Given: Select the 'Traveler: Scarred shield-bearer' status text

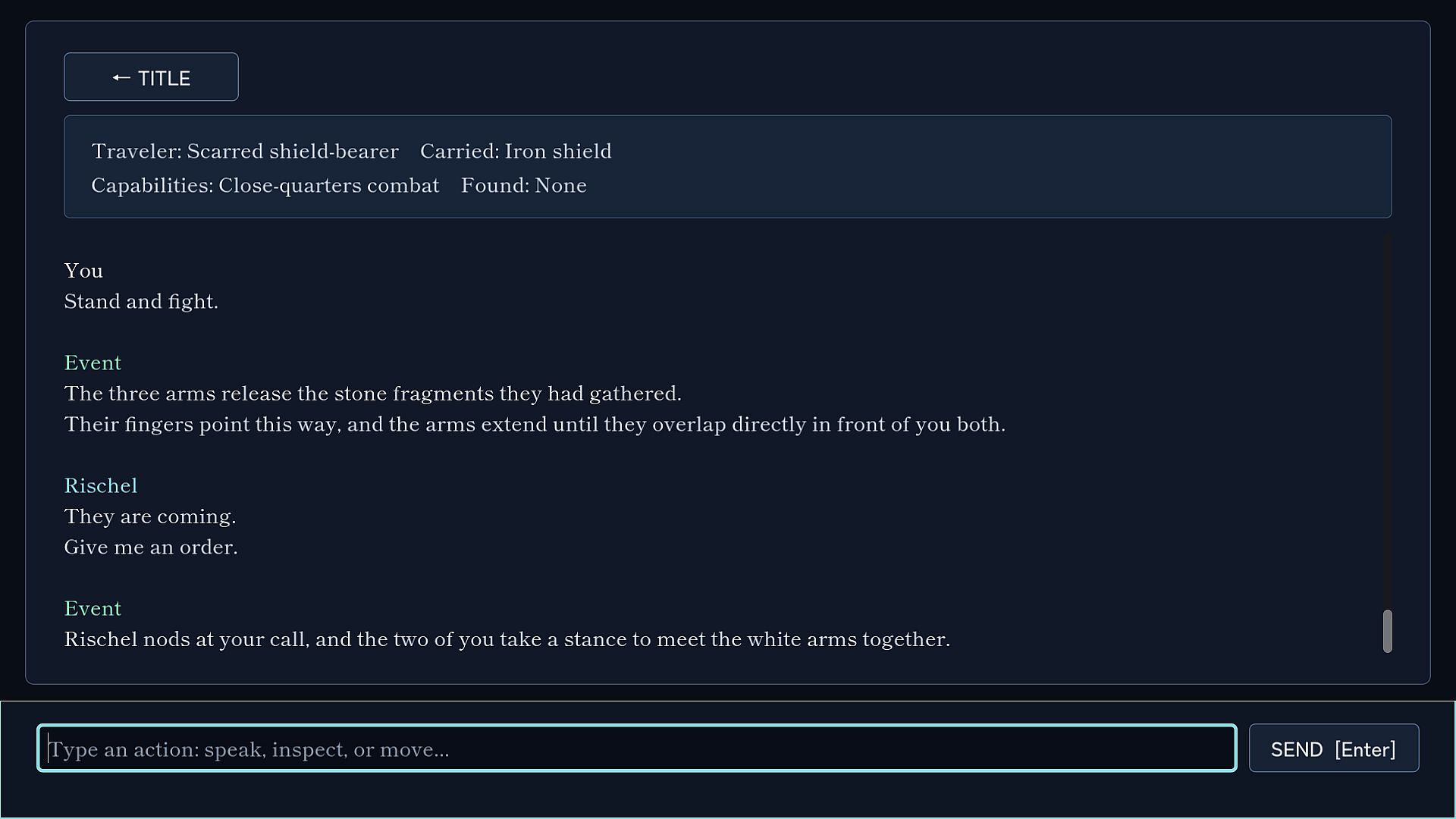Looking at the screenshot, I should click(245, 152).
